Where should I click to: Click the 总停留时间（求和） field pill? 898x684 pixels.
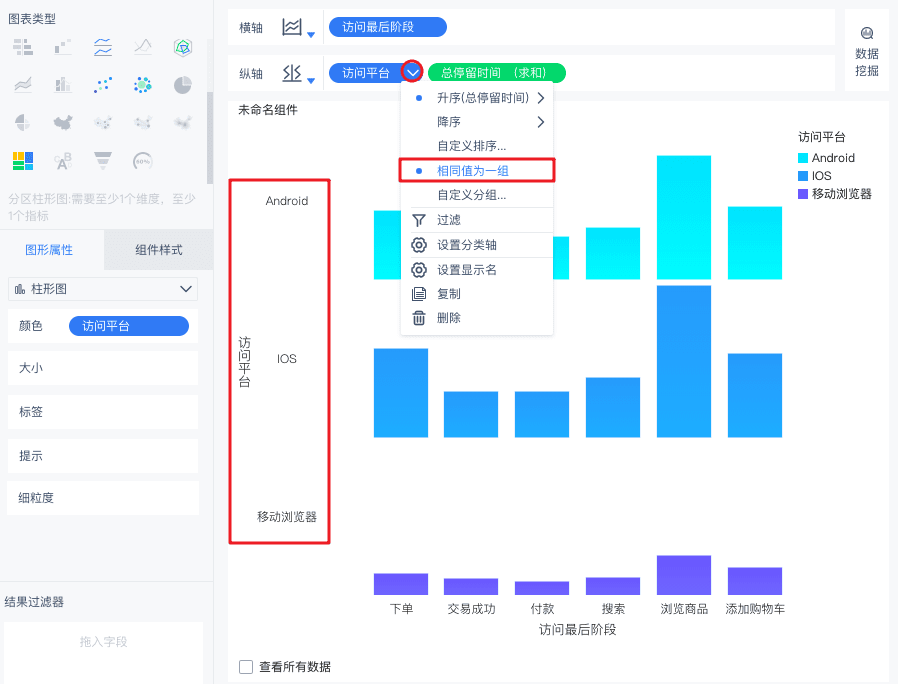[497, 73]
